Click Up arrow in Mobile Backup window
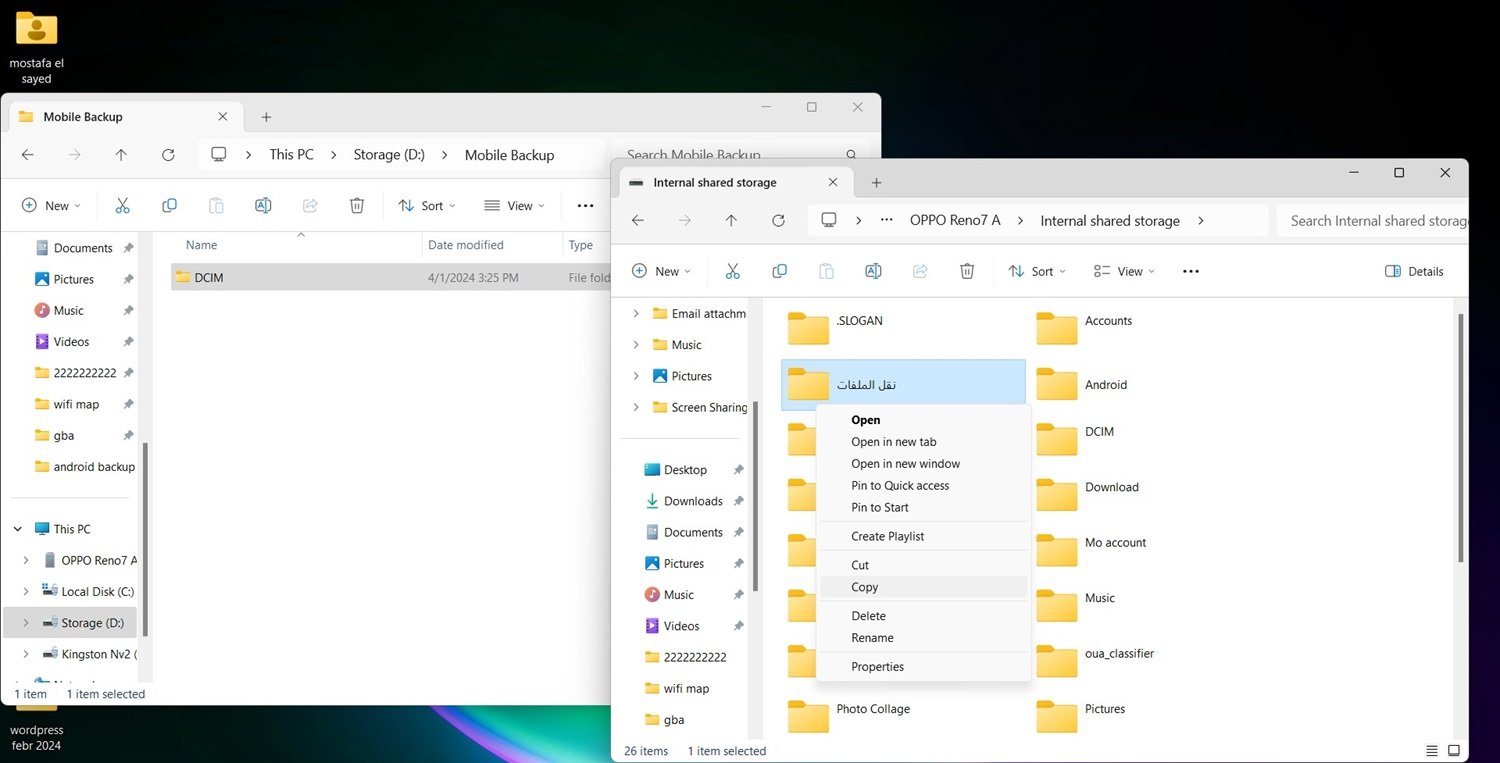 [121, 155]
